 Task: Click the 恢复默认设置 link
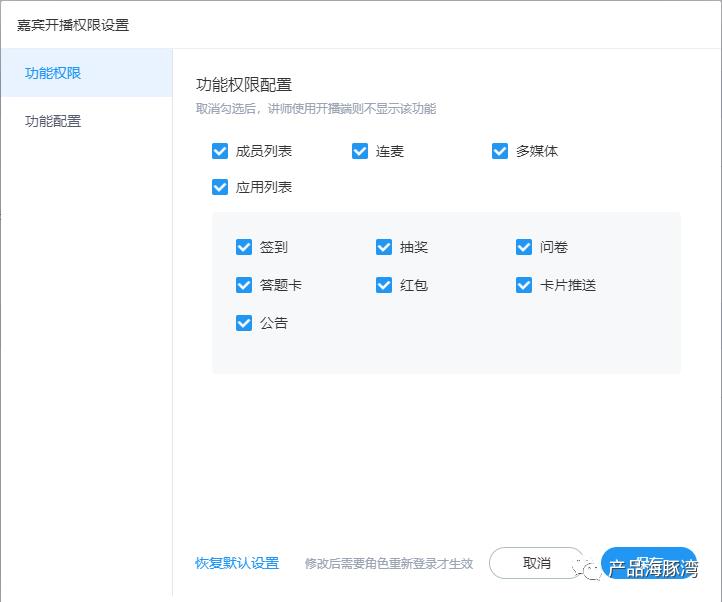tap(237, 563)
